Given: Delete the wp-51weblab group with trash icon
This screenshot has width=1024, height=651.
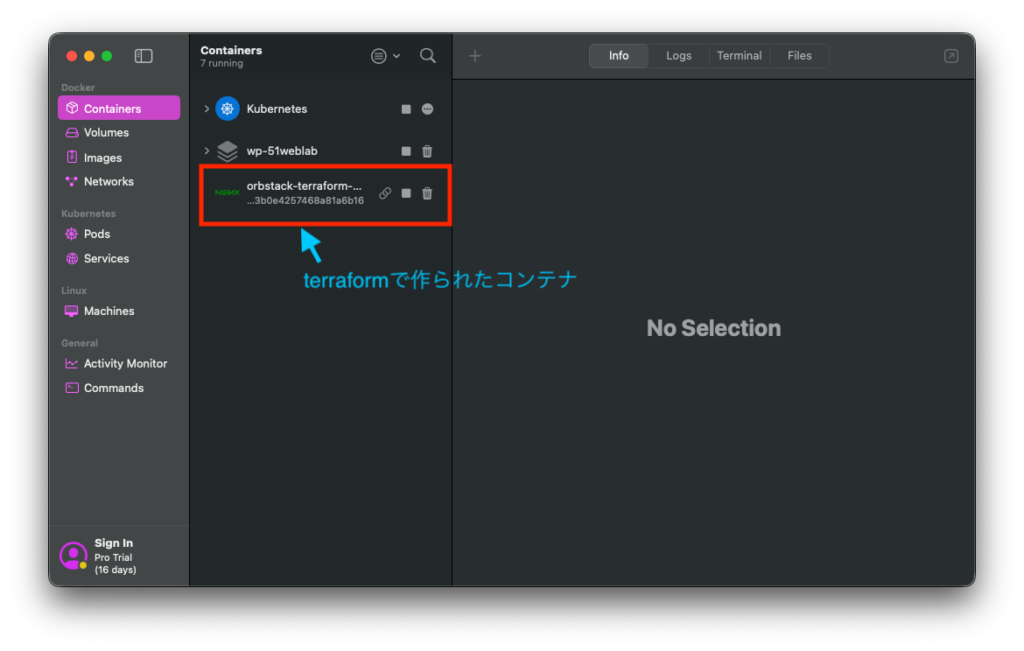Looking at the screenshot, I should [427, 151].
